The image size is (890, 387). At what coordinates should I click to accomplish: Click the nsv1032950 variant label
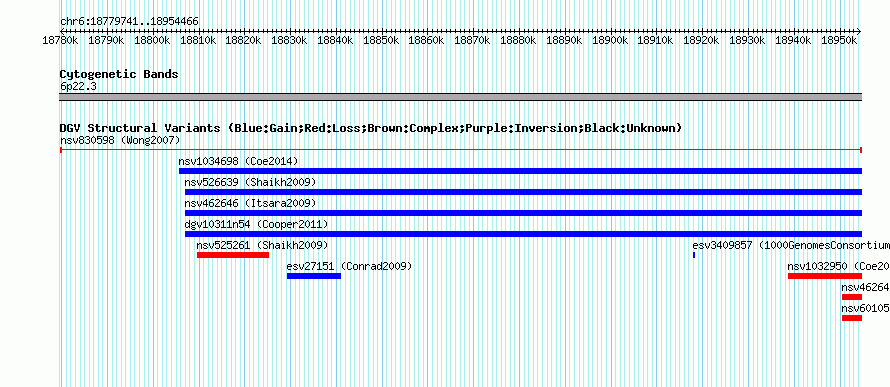[838, 266]
